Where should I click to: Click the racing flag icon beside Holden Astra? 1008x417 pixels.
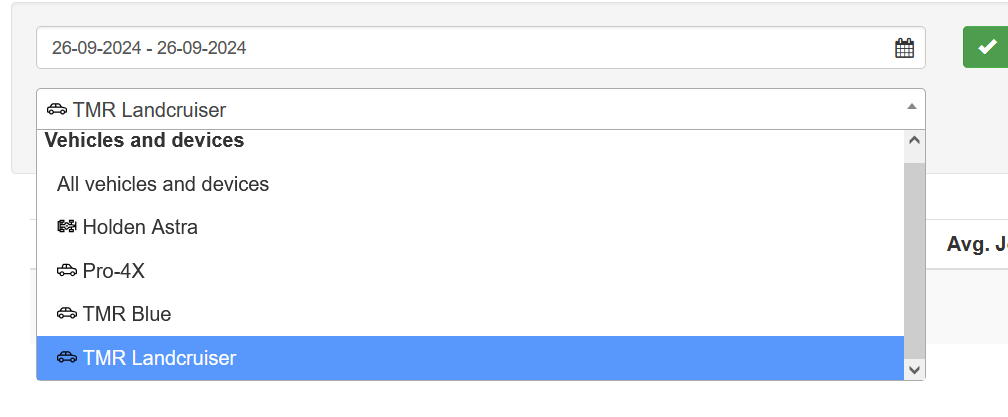pos(67,227)
